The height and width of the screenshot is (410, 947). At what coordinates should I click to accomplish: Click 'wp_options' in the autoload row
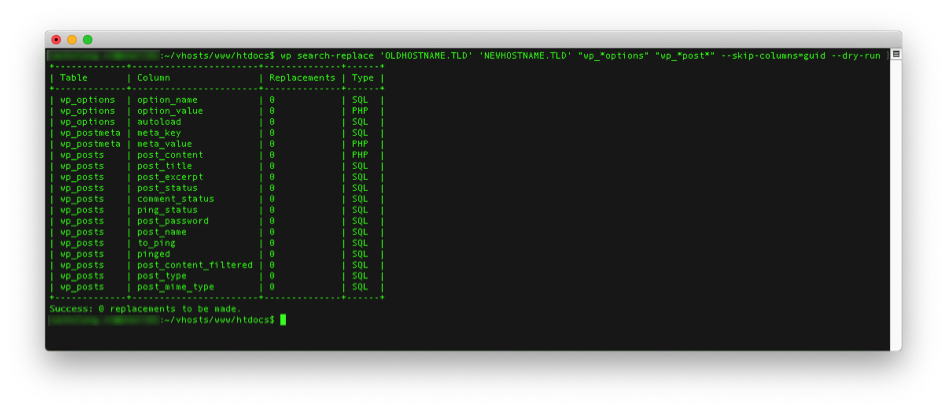point(87,121)
